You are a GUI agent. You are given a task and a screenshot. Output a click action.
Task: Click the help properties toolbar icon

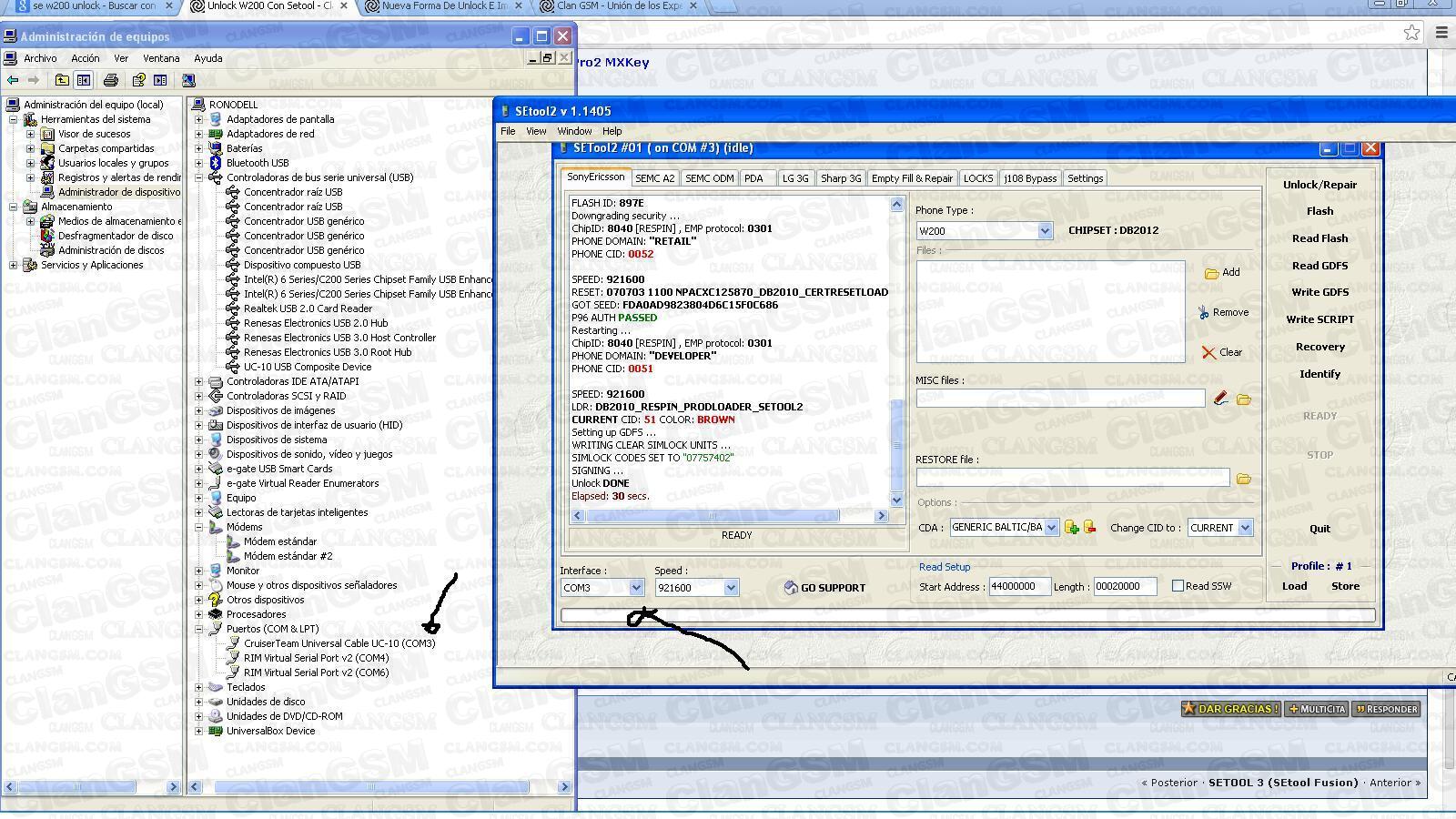[x=138, y=80]
